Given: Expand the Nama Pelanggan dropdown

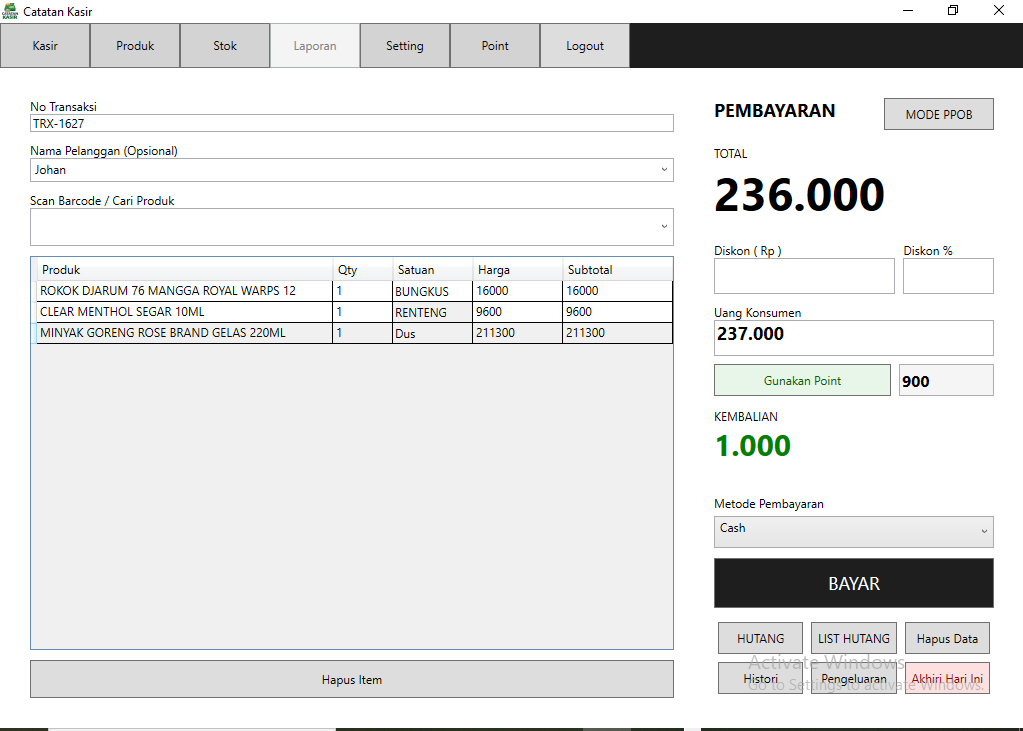Looking at the screenshot, I should coord(664,170).
